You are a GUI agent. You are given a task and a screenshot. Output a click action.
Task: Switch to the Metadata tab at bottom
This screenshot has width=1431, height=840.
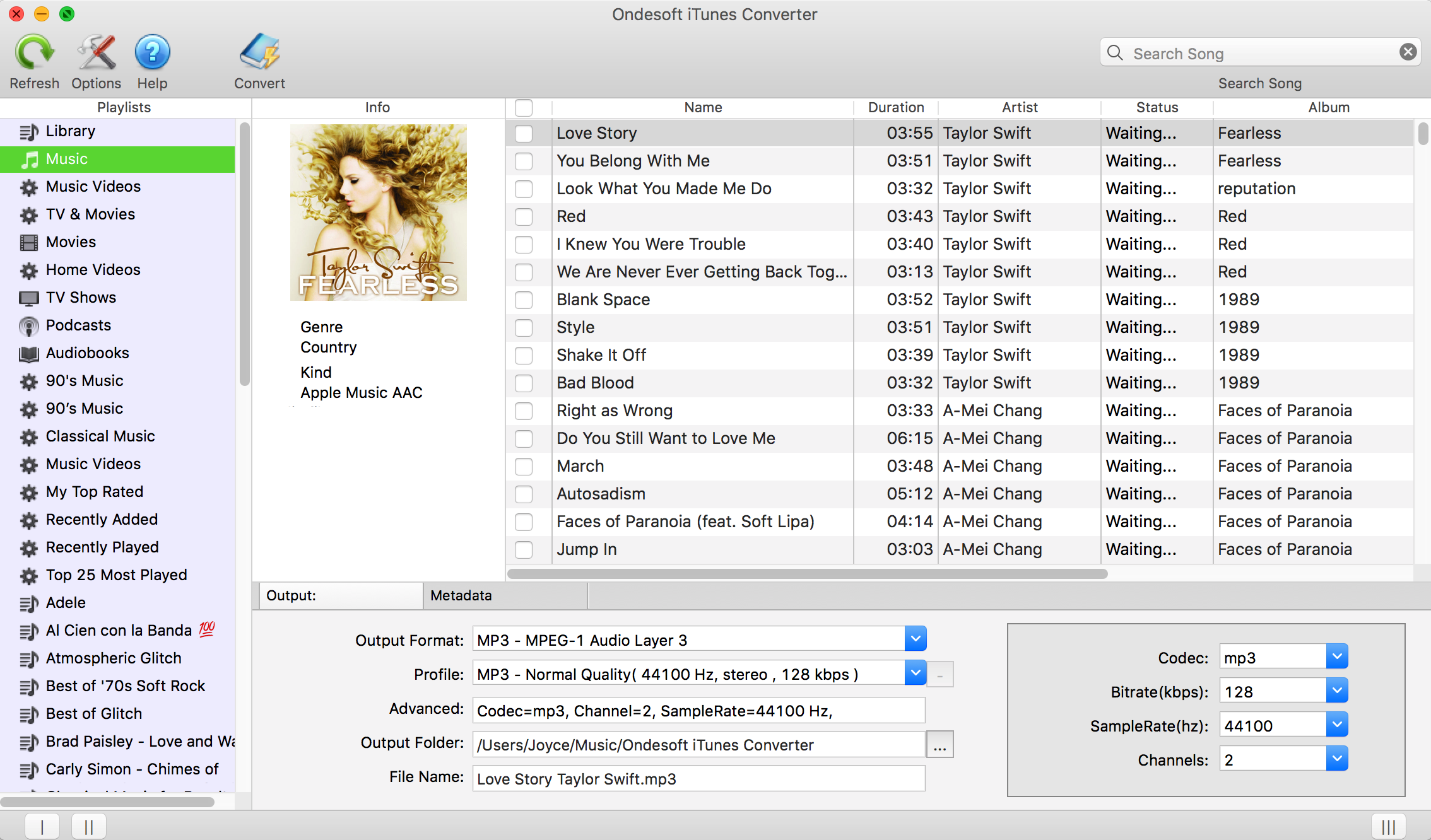coord(462,595)
